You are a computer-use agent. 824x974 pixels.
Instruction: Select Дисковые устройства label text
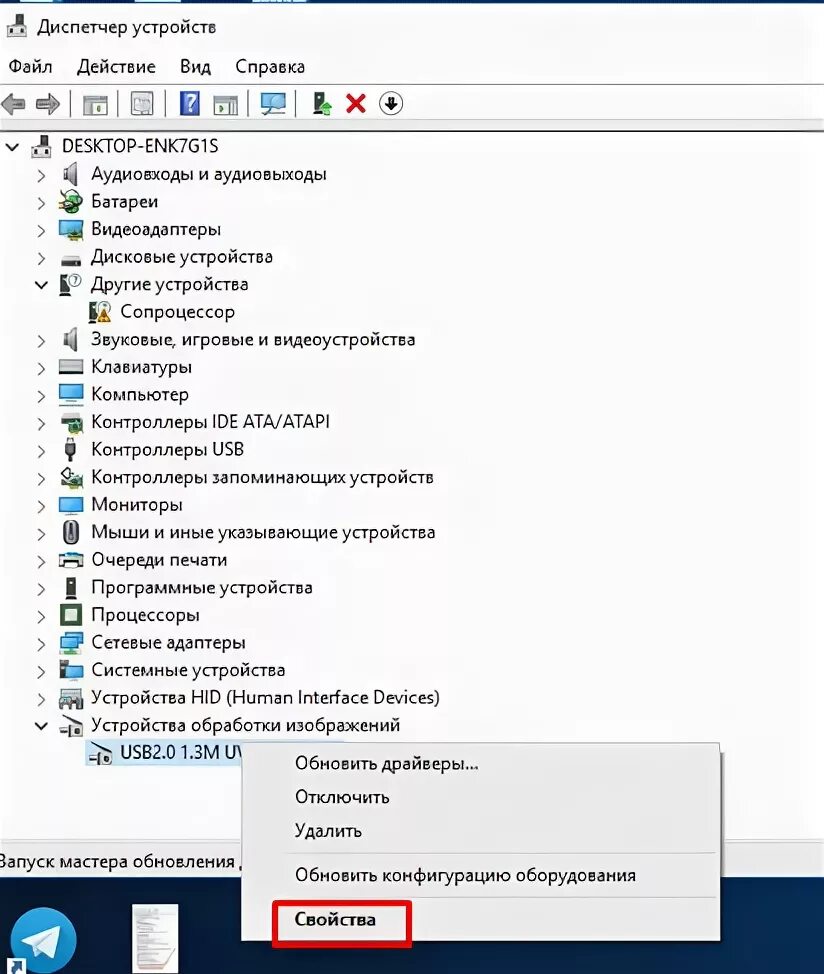tap(182, 257)
